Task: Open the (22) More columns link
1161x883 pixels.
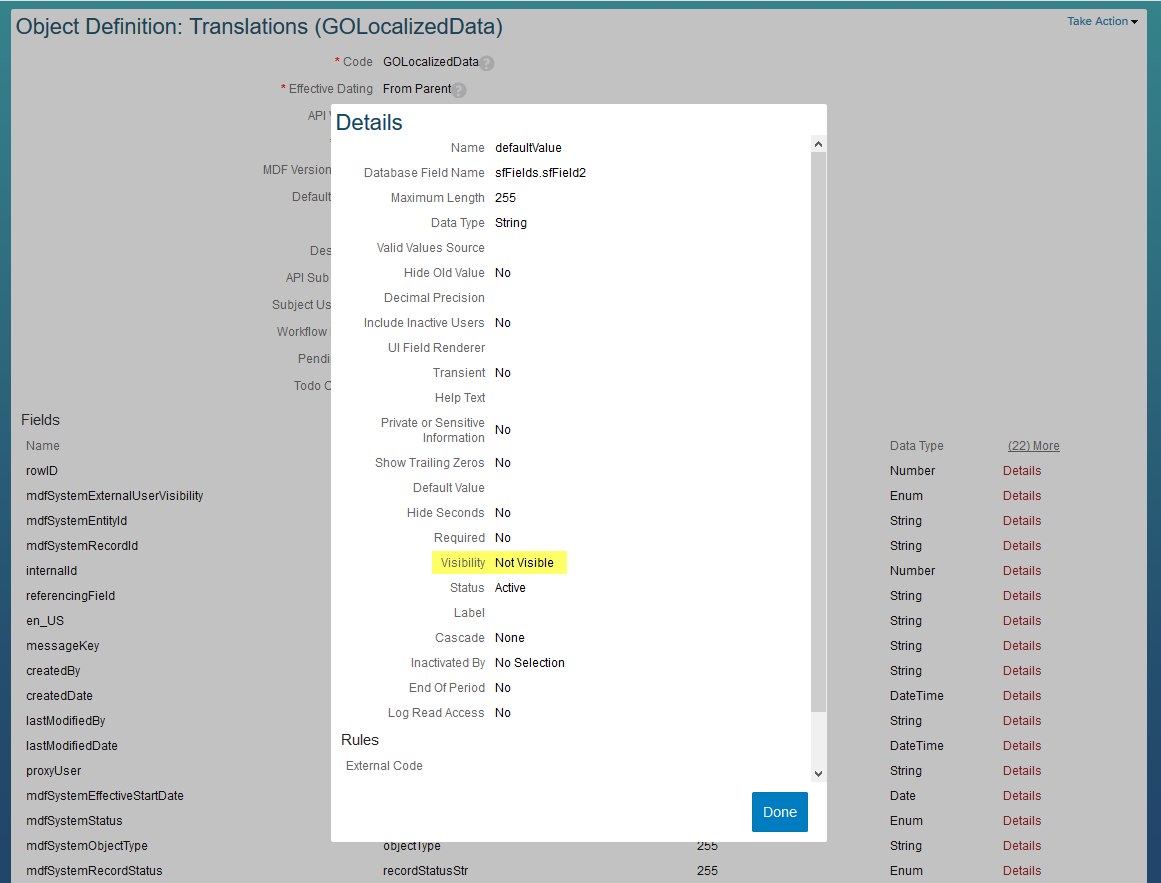Action: pyautogui.click(x=1034, y=446)
